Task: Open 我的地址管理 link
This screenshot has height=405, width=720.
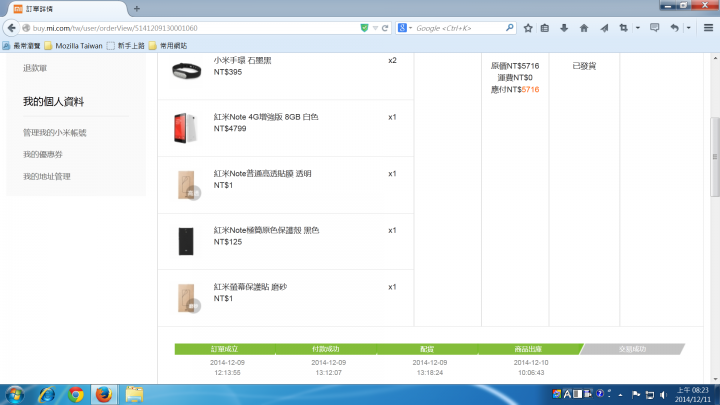Action: pyautogui.click(x=47, y=176)
